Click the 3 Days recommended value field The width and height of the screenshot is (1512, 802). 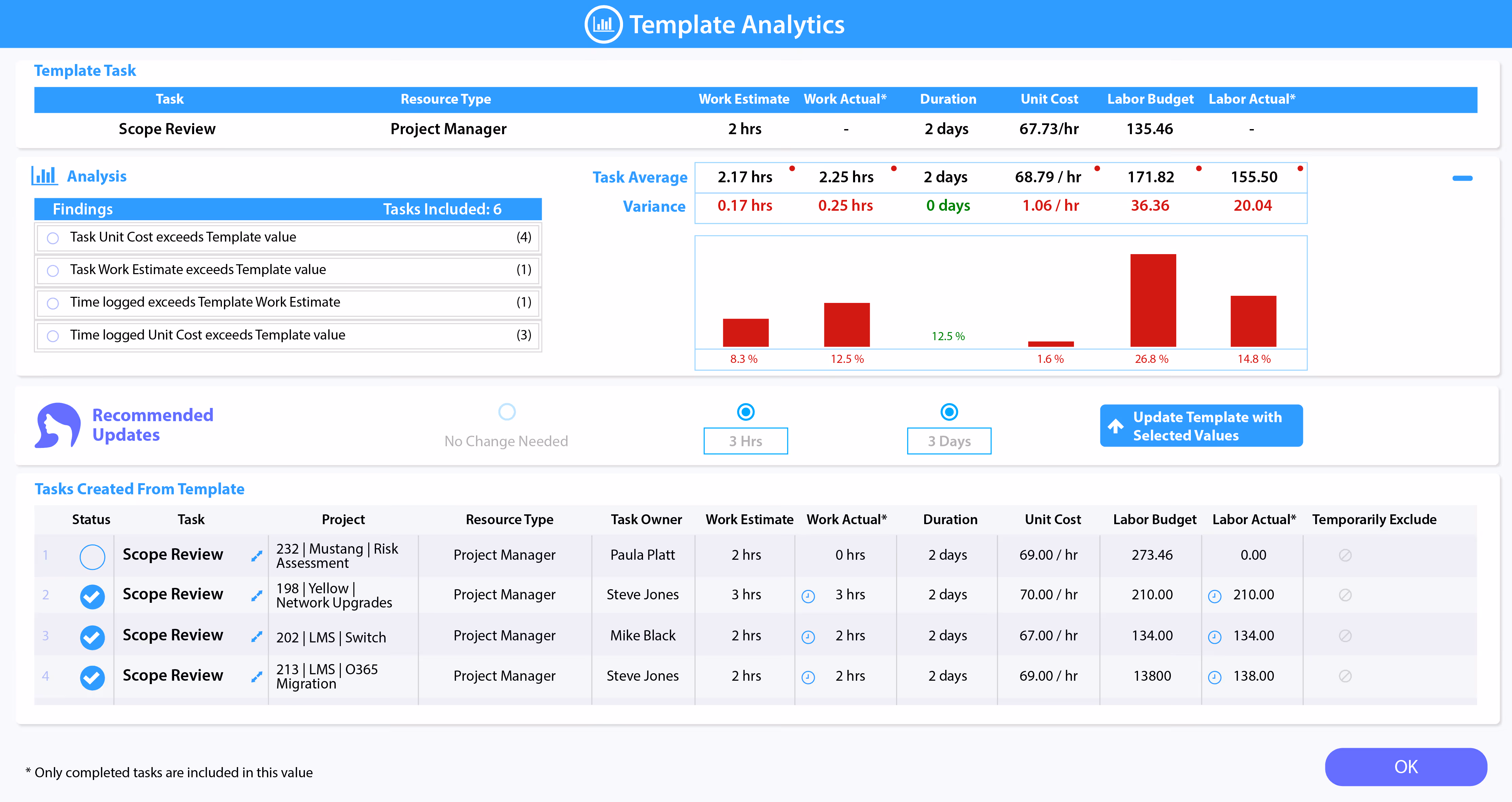(949, 441)
